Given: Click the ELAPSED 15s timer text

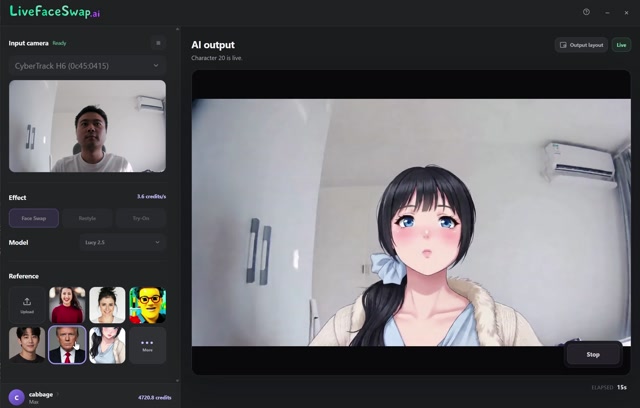Looking at the screenshot, I should (x=609, y=387).
